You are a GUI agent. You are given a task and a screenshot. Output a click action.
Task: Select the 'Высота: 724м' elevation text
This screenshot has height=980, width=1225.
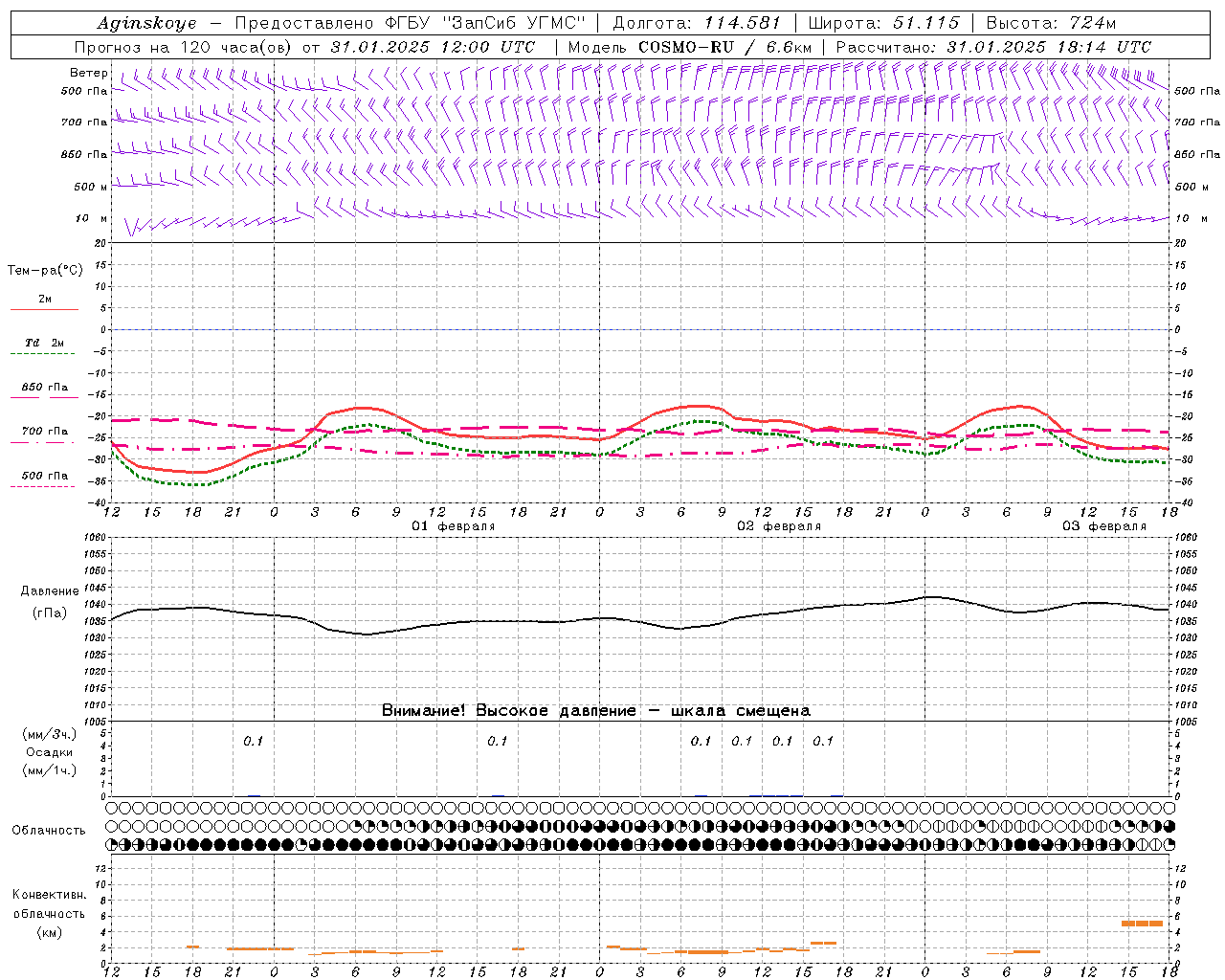[1051, 23]
